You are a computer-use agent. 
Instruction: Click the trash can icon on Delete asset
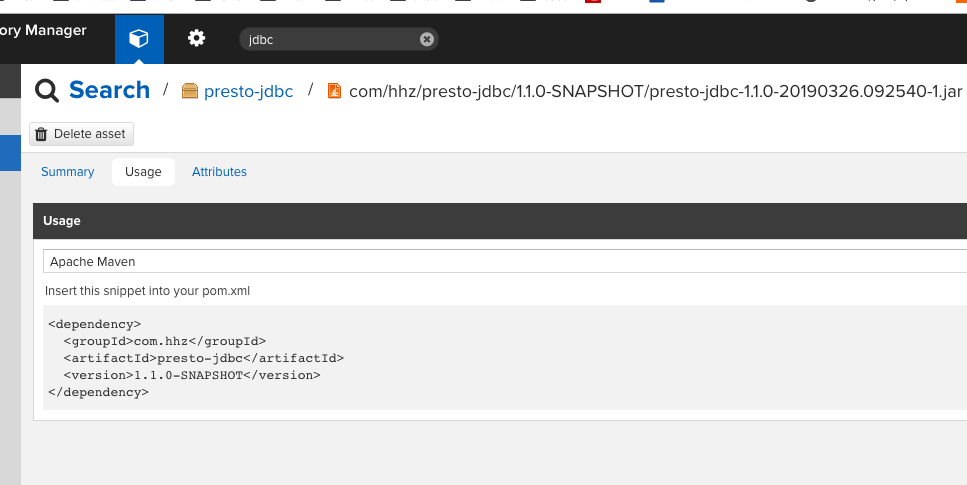click(41, 134)
